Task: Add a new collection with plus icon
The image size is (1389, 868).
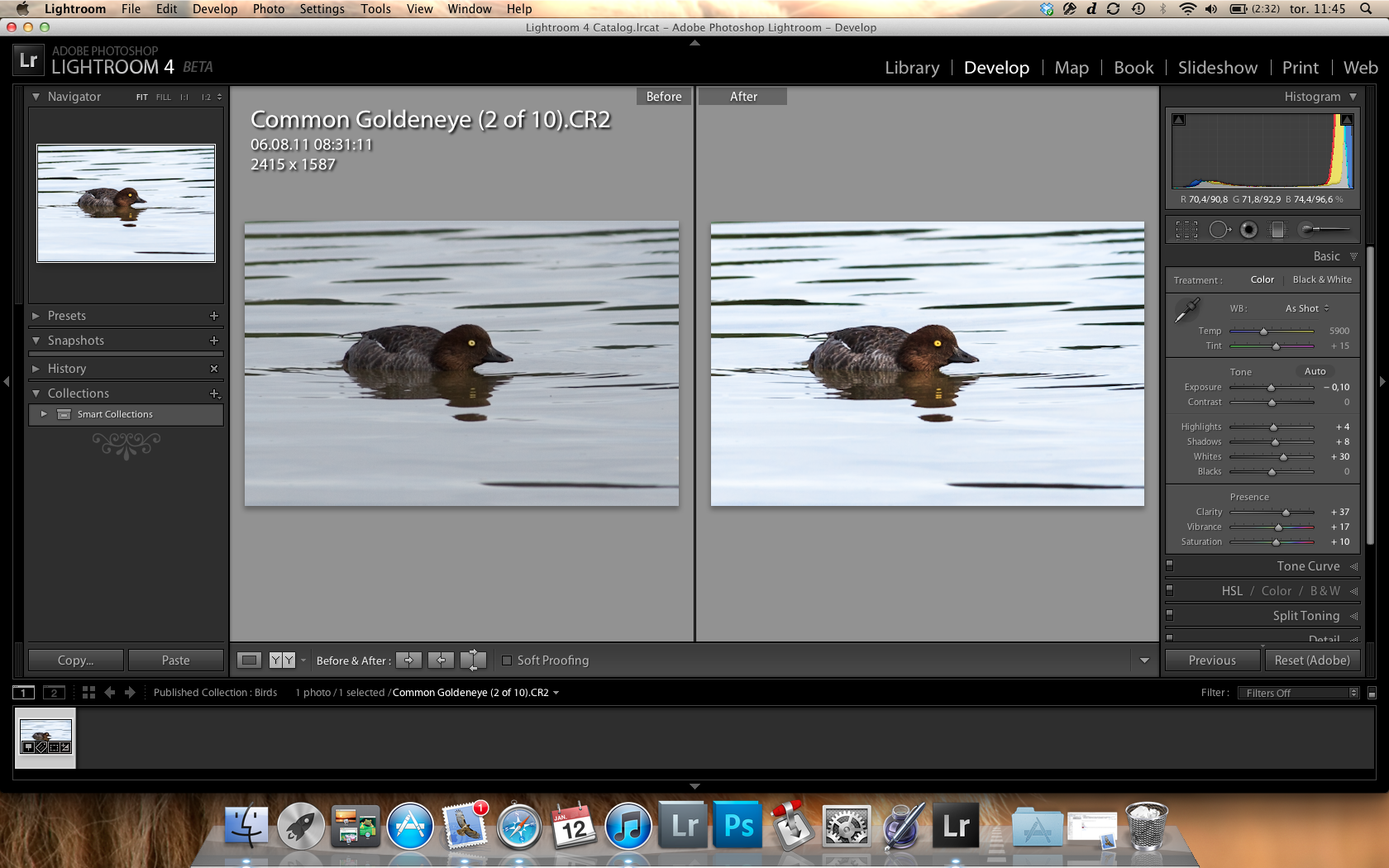Action: click(214, 393)
